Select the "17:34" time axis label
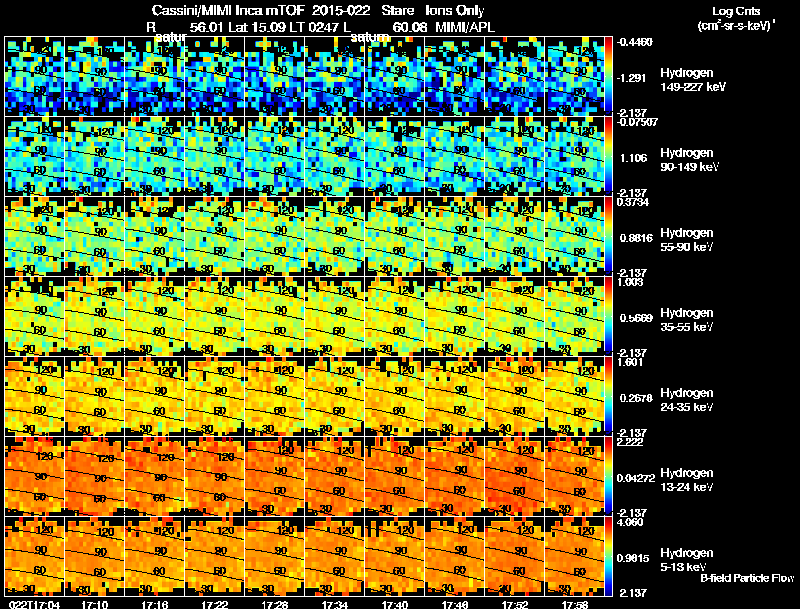 [334, 604]
